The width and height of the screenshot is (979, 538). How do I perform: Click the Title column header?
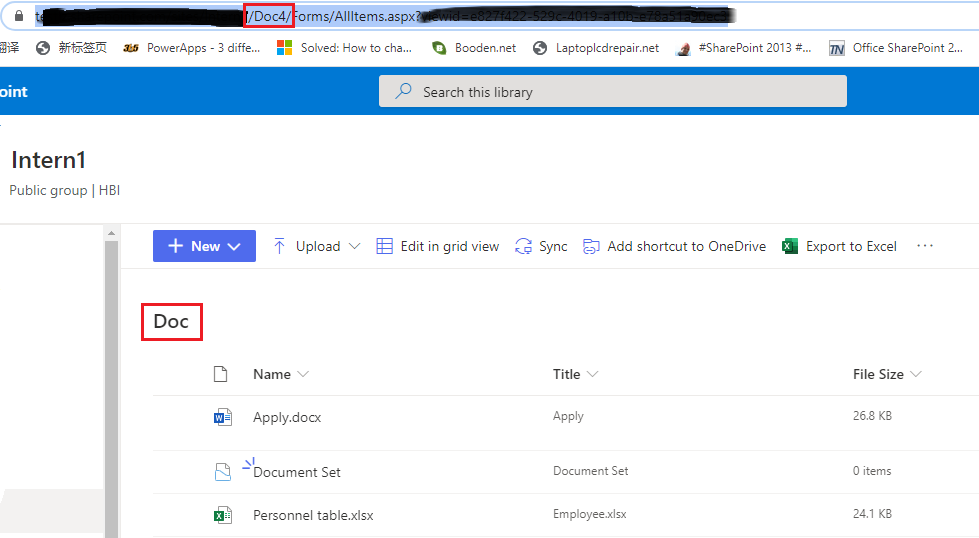(x=566, y=374)
